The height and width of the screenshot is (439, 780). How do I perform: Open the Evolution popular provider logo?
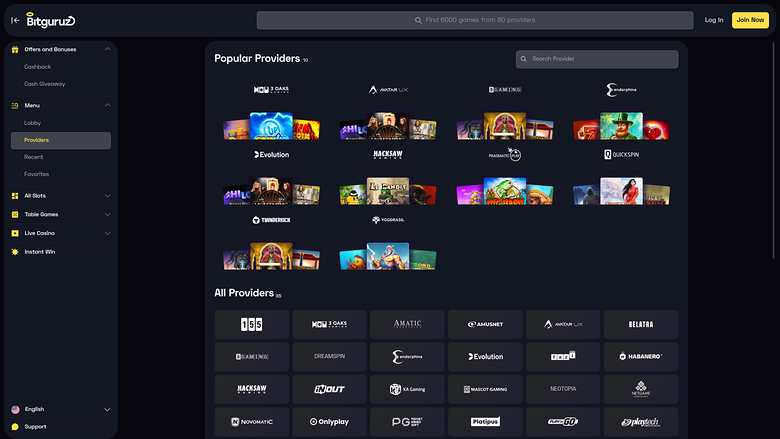271,155
